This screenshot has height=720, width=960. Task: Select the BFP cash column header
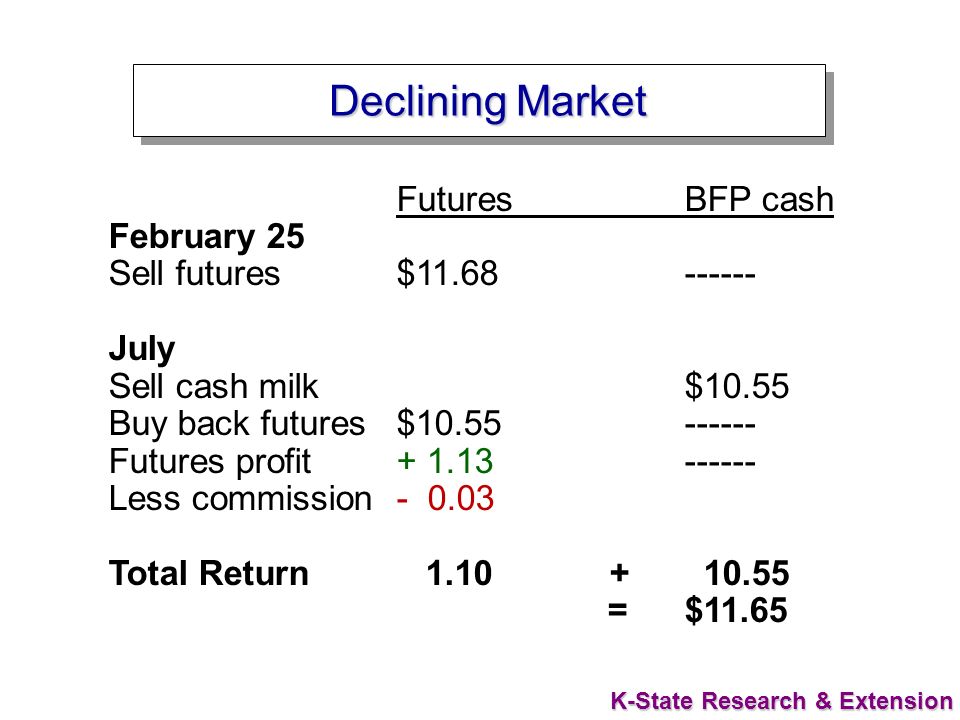click(759, 200)
